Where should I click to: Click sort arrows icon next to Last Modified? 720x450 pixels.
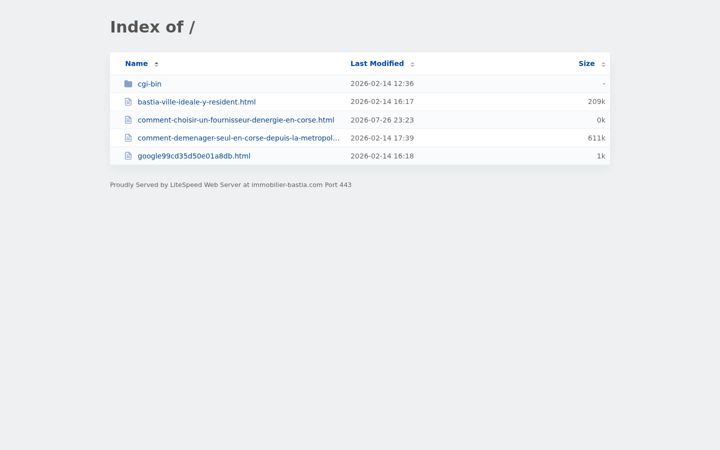(x=412, y=64)
